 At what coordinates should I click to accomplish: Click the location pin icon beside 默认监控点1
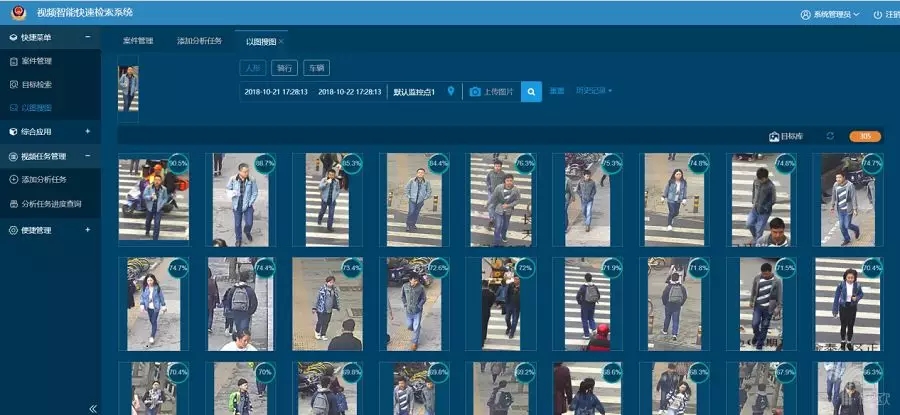[x=451, y=91]
